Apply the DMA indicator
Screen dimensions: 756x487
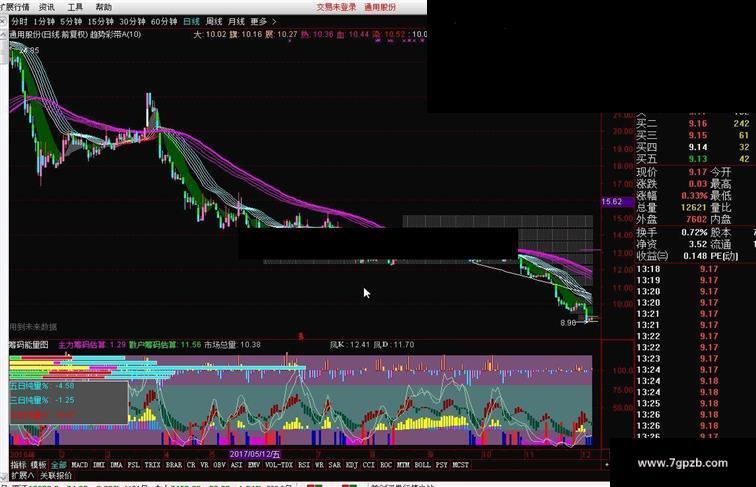pyautogui.click(x=116, y=465)
